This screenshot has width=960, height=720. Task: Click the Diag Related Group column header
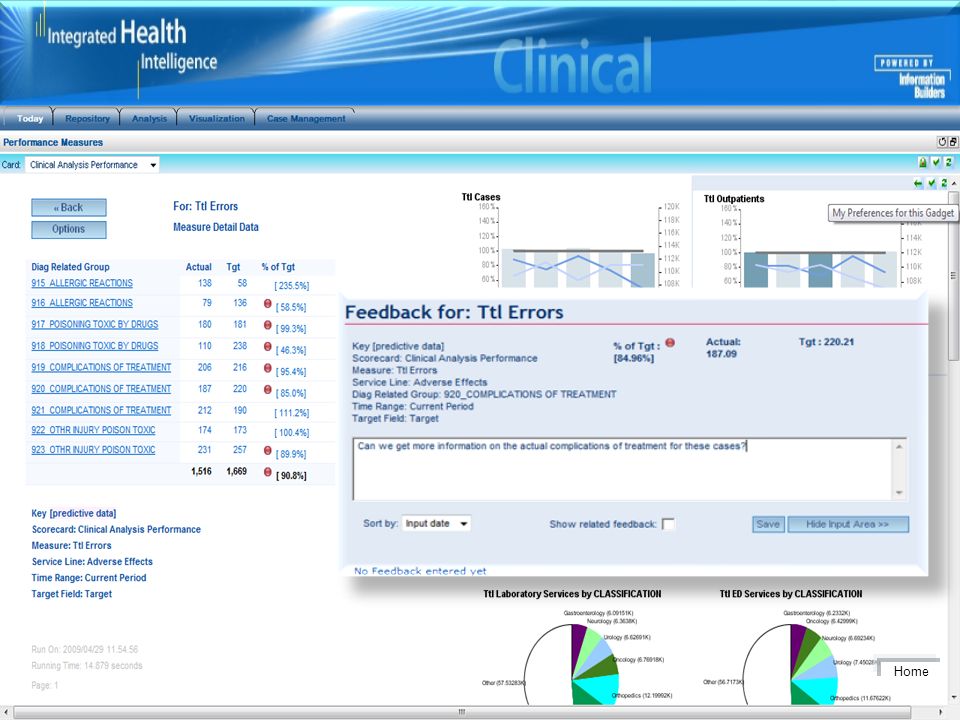click(70, 267)
